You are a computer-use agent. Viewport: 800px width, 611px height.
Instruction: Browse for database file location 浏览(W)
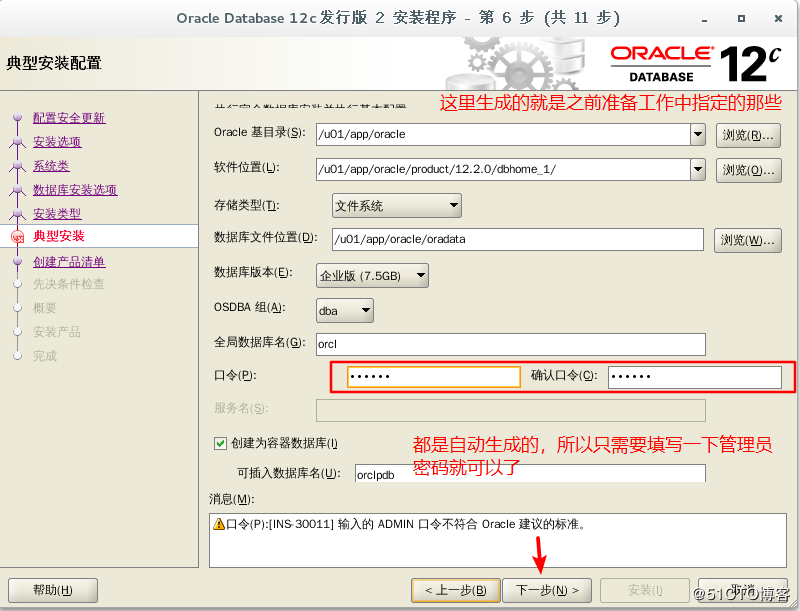(747, 240)
